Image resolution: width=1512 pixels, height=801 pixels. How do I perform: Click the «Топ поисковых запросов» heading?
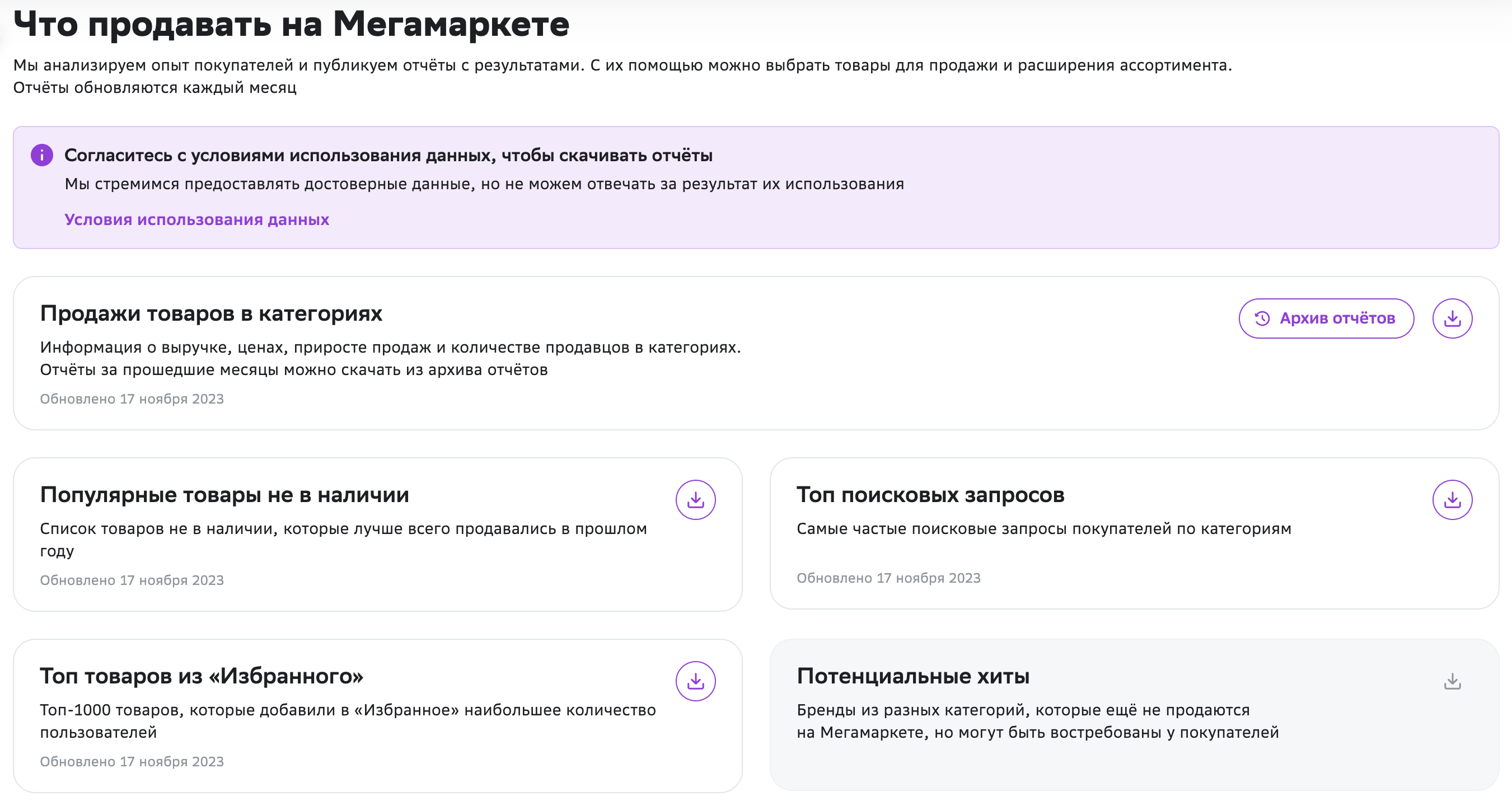pos(930,495)
